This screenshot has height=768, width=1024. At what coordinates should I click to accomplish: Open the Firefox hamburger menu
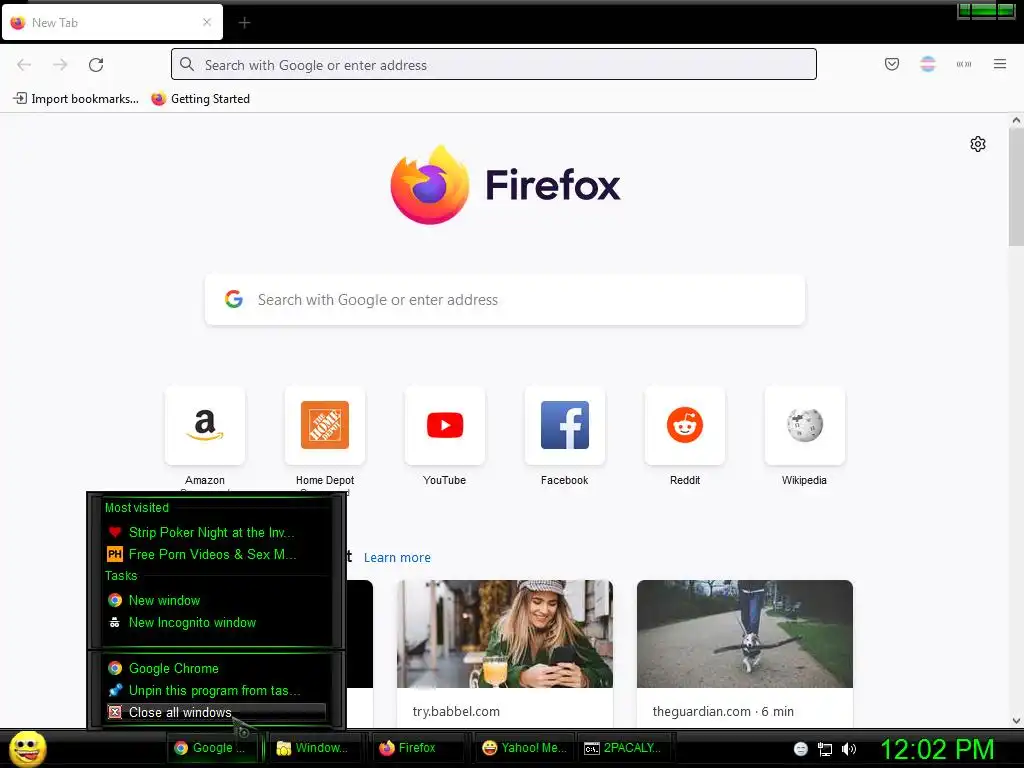[x=1000, y=64]
